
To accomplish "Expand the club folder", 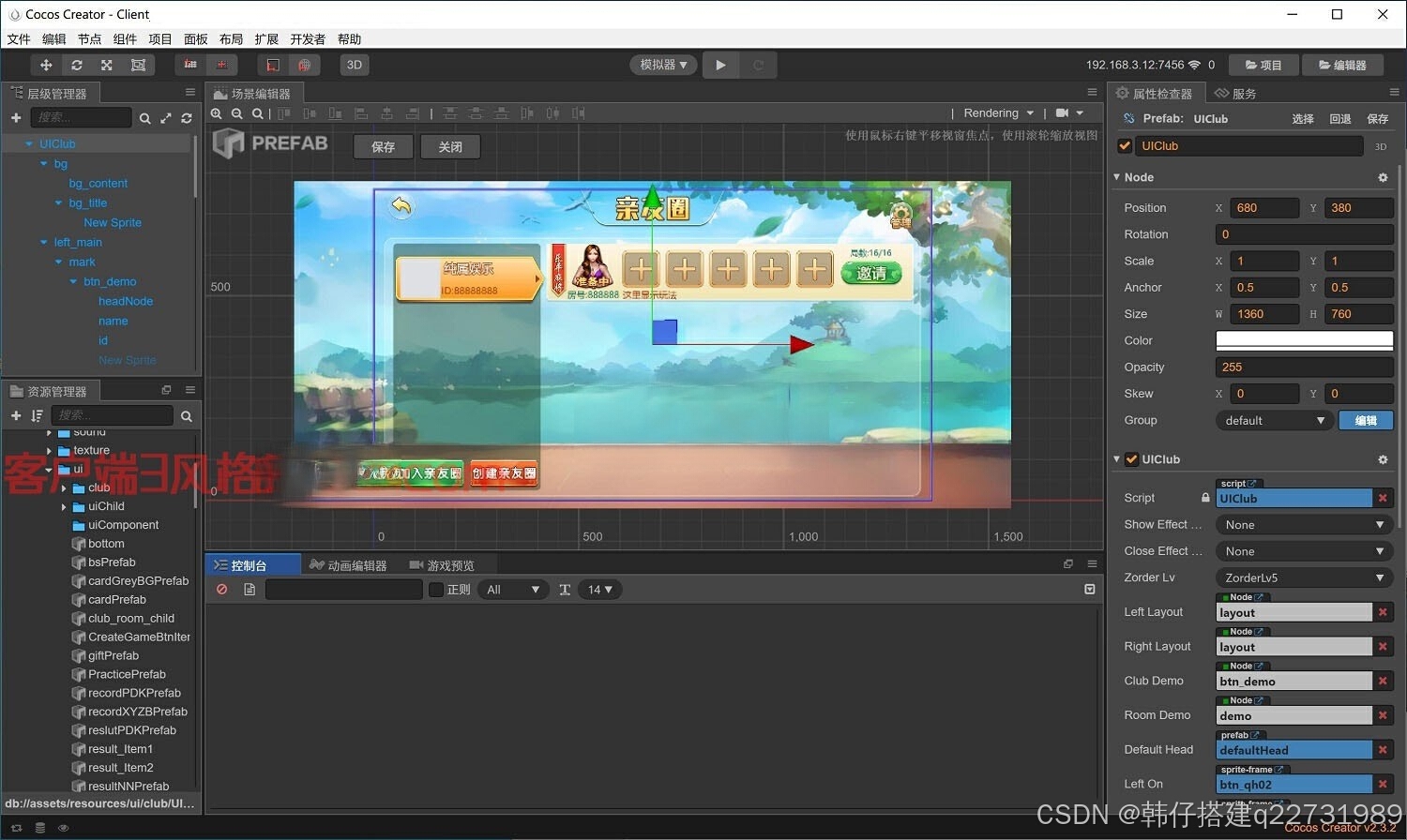I will 64,487.
